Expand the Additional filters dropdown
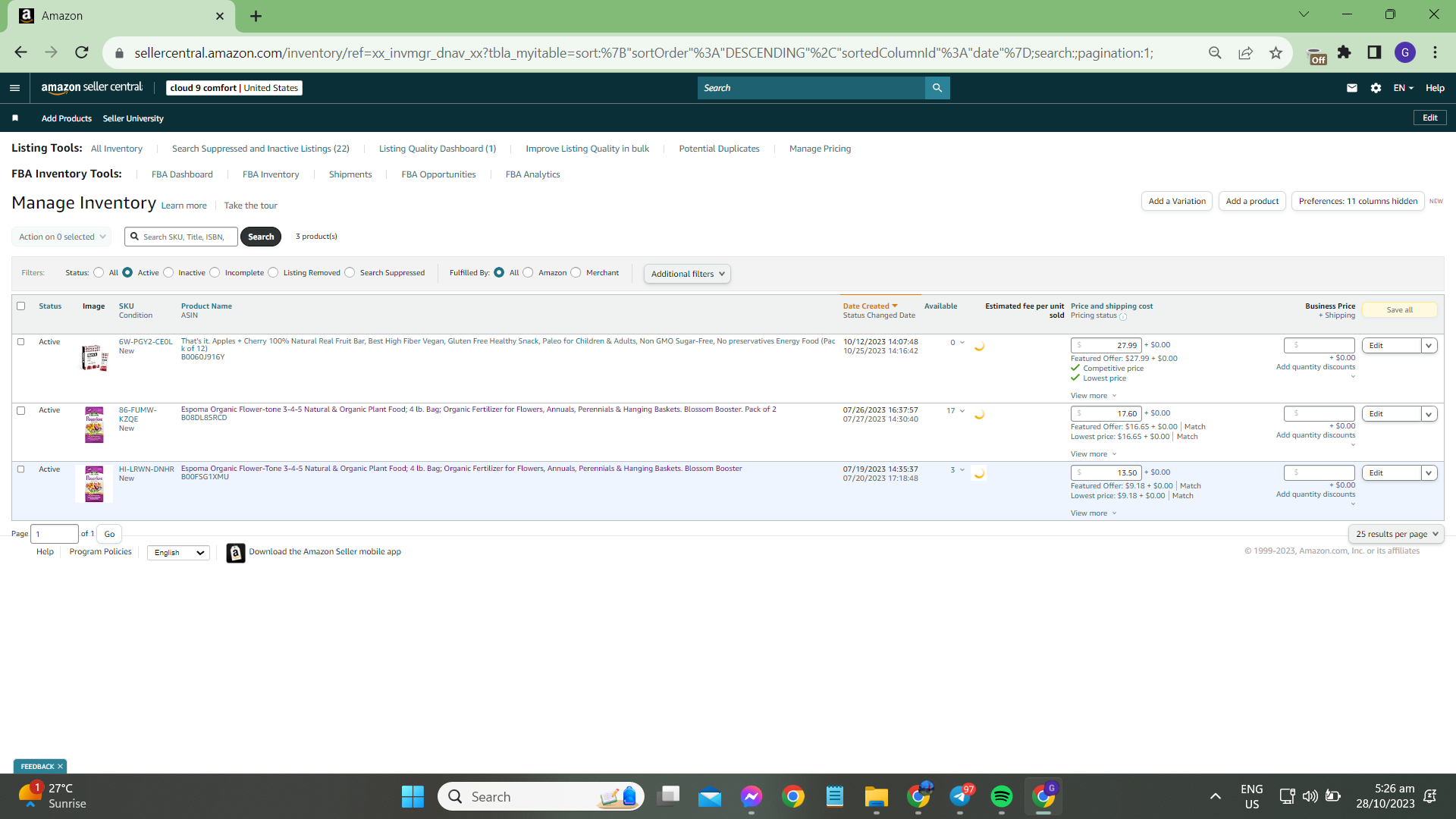This screenshot has height=819, width=1456. click(x=687, y=274)
